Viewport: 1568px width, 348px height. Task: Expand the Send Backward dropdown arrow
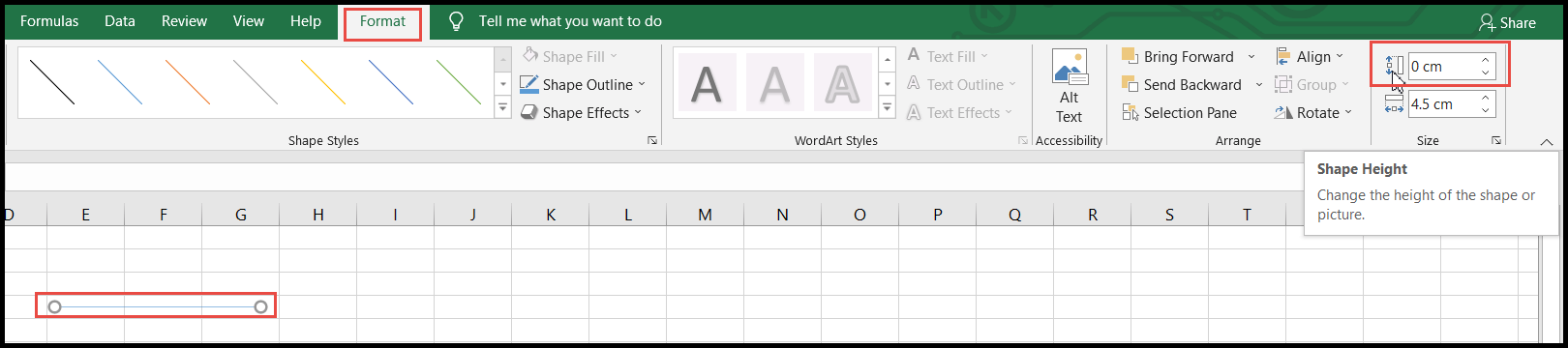(x=1259, y=85)
